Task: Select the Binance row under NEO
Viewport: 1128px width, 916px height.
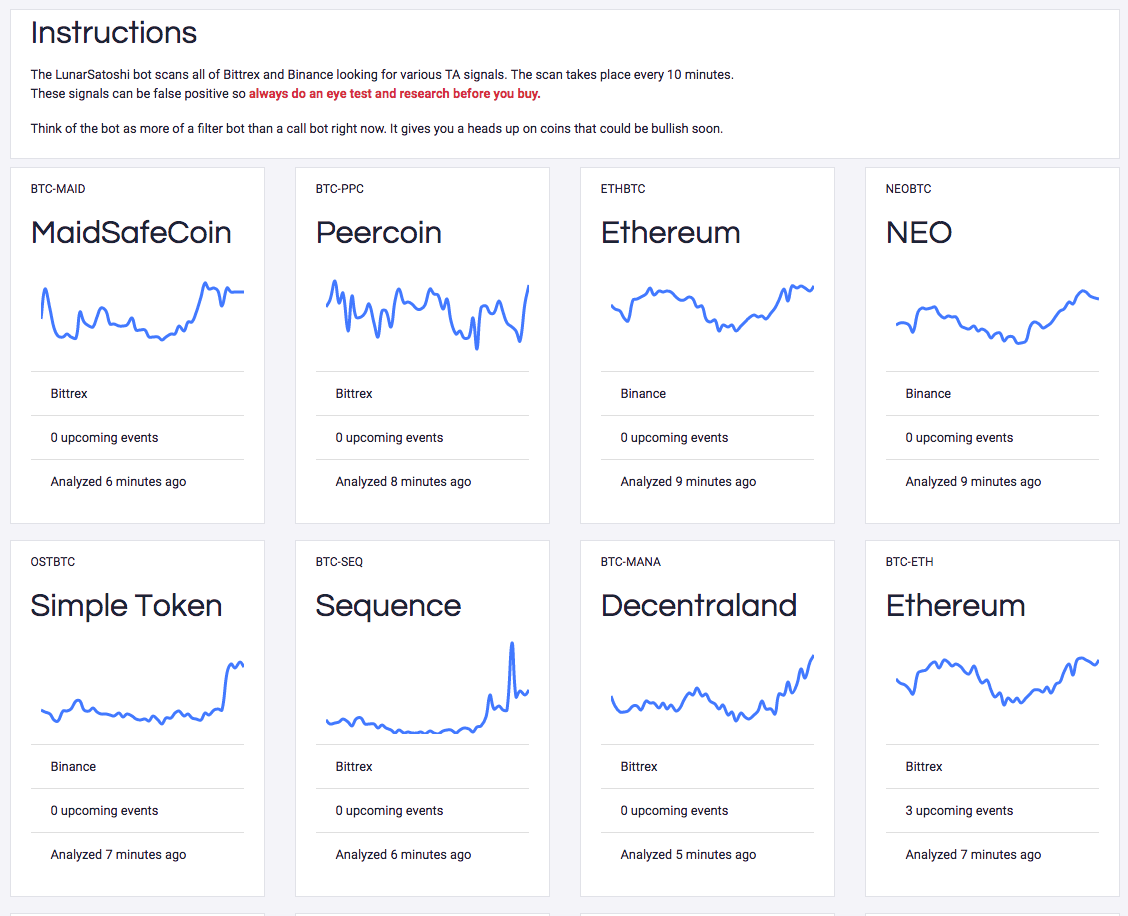Action: coord(928,394)
